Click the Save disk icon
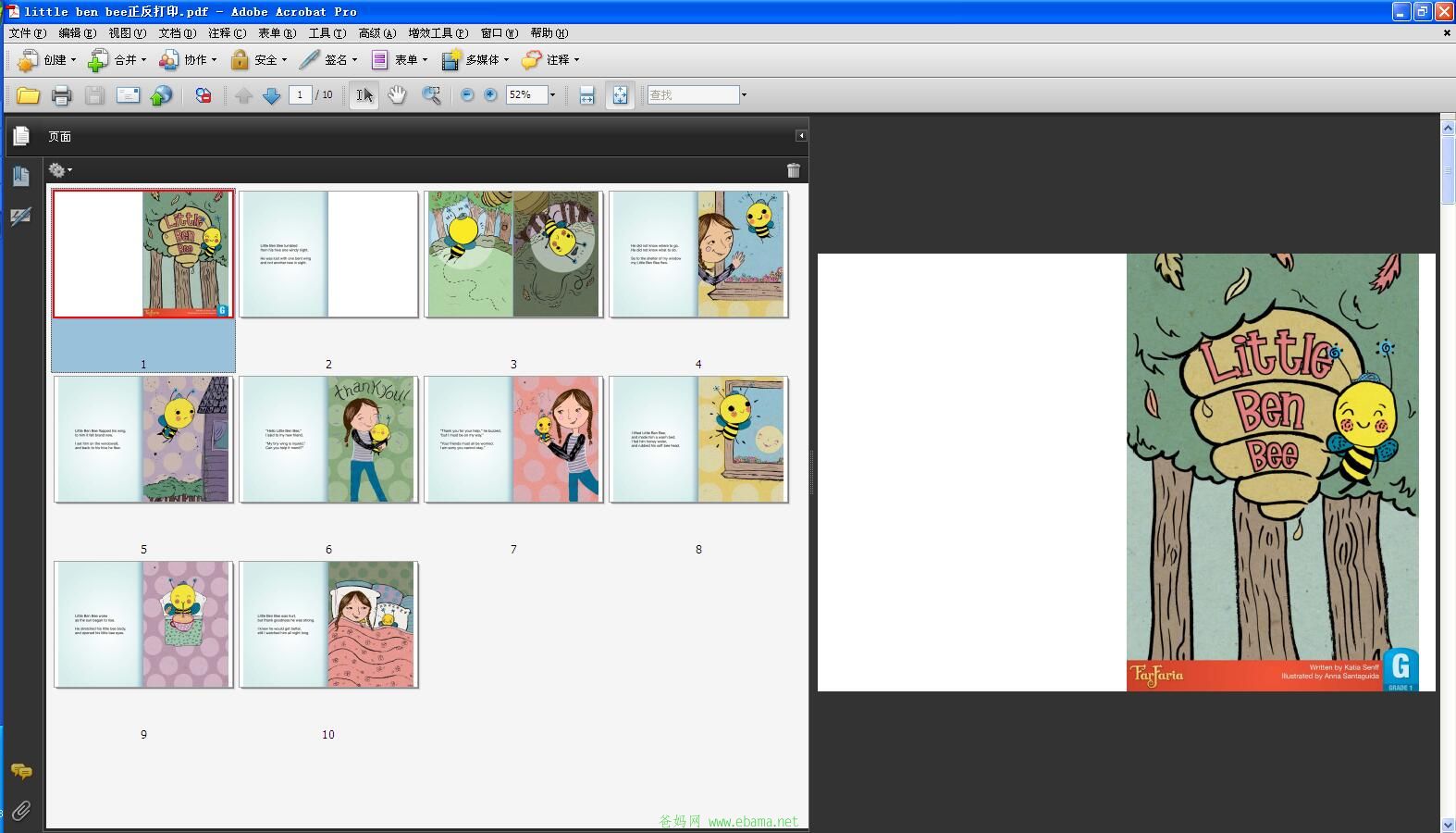This screenshot has width=1456, height=833. (94, 95)
